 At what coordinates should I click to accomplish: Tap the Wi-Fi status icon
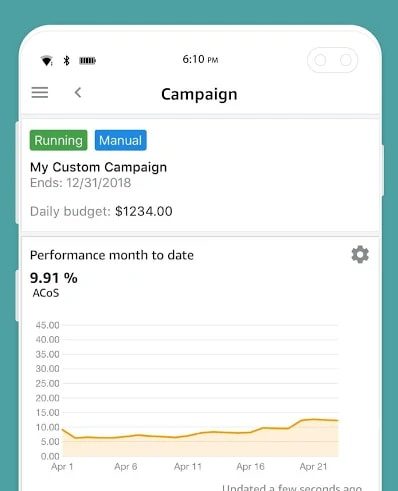tap(47, 61)
